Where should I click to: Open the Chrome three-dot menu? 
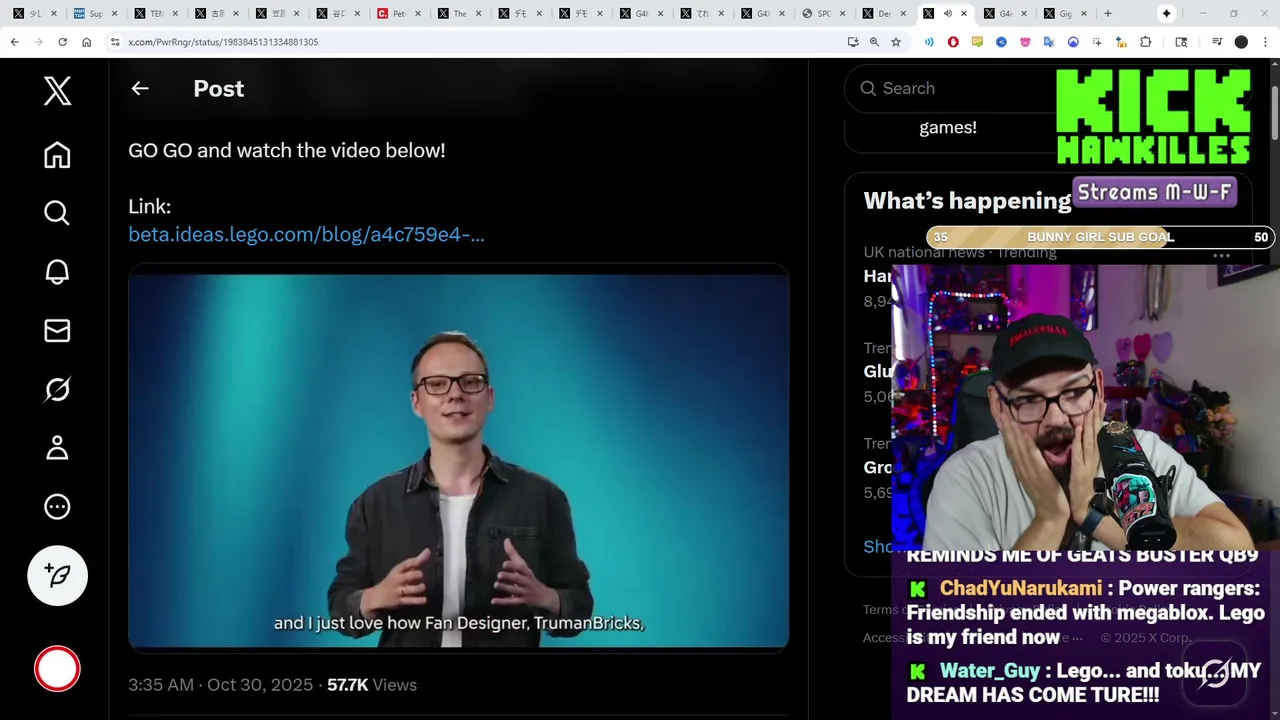coord(1265,42)
